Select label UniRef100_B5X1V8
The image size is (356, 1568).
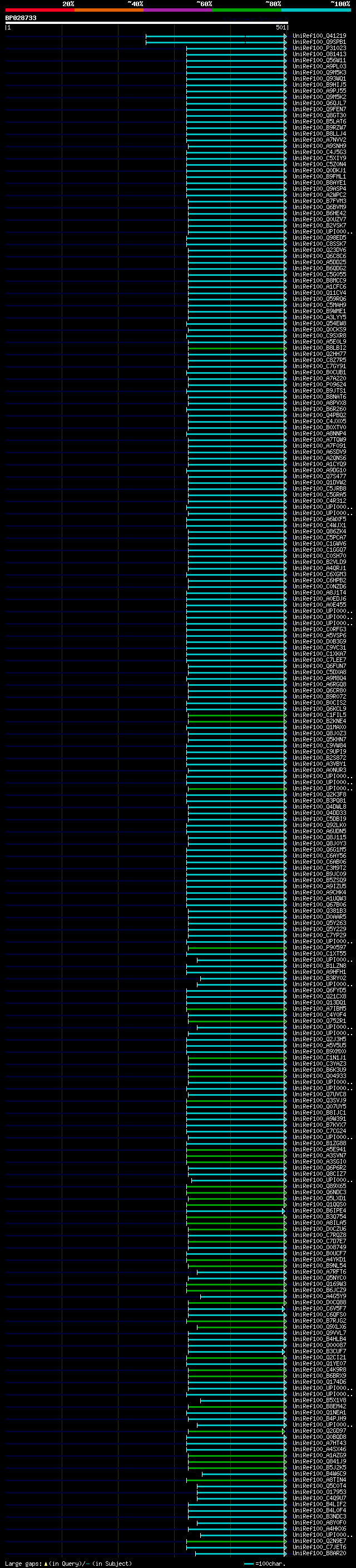[x=319, y=1400]
